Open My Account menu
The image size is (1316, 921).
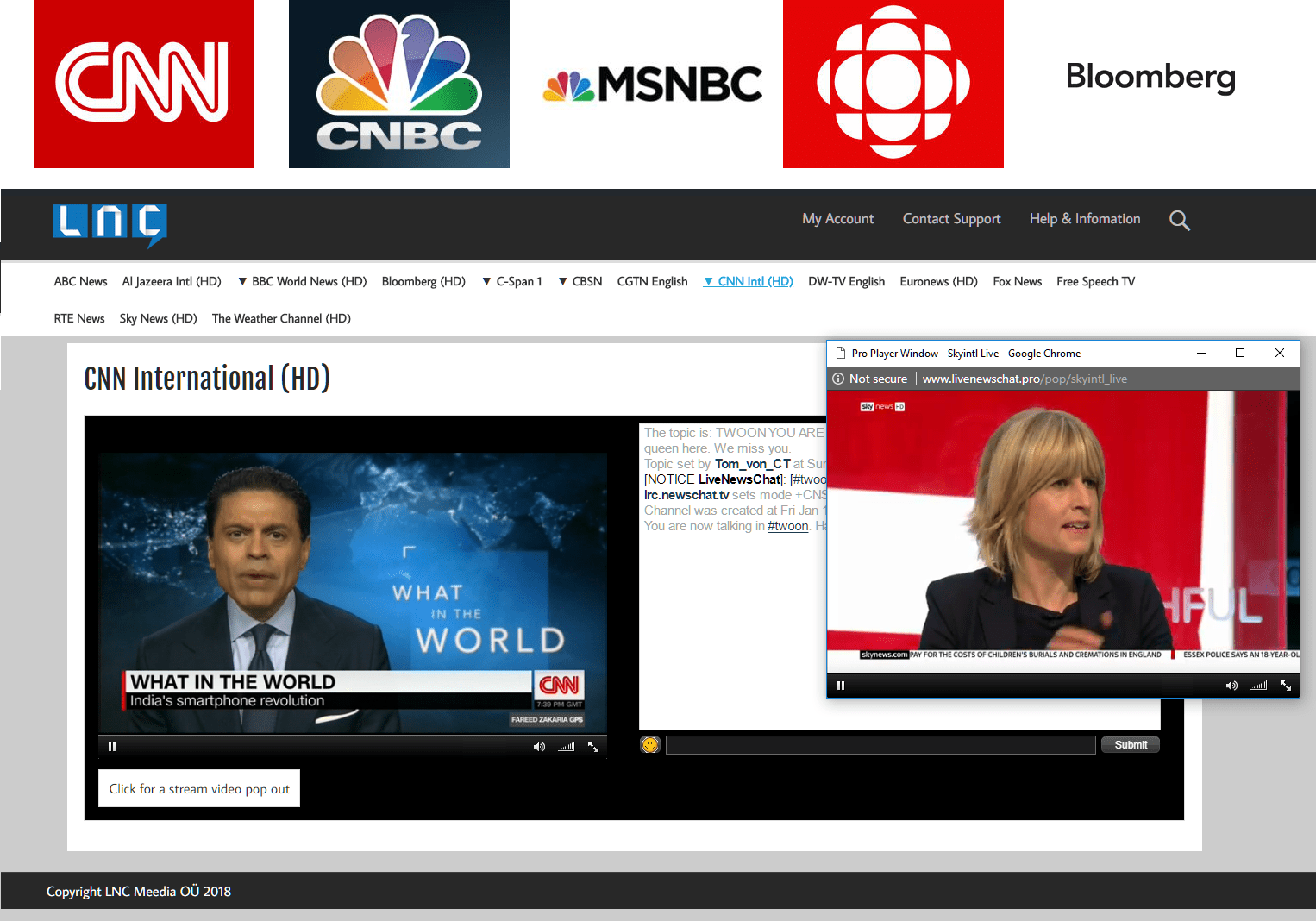837,219
